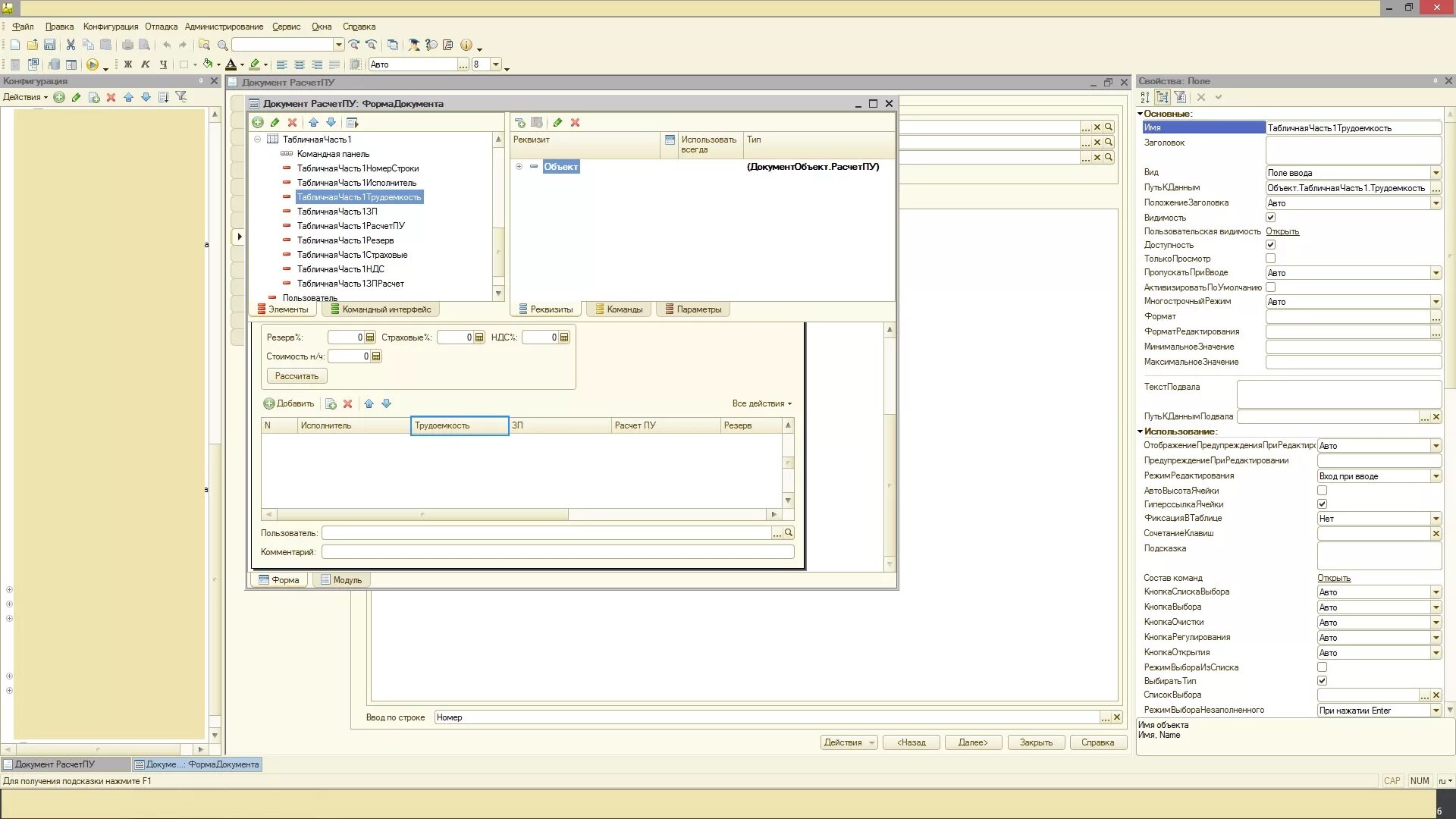
Task: Click the Далее> button
Action: coord(972,742)
